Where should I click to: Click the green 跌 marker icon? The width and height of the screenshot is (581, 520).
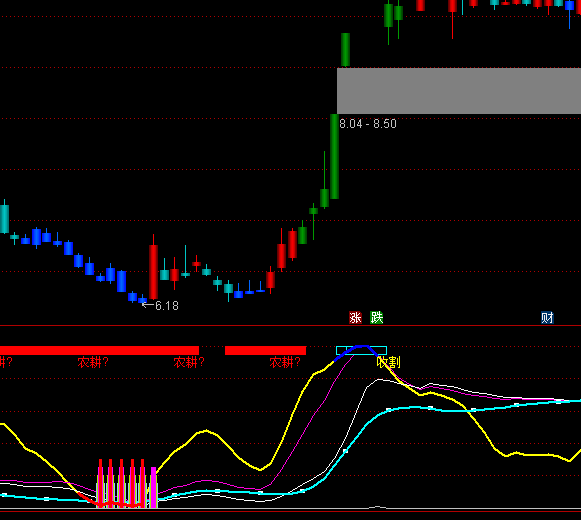(376, 318)
